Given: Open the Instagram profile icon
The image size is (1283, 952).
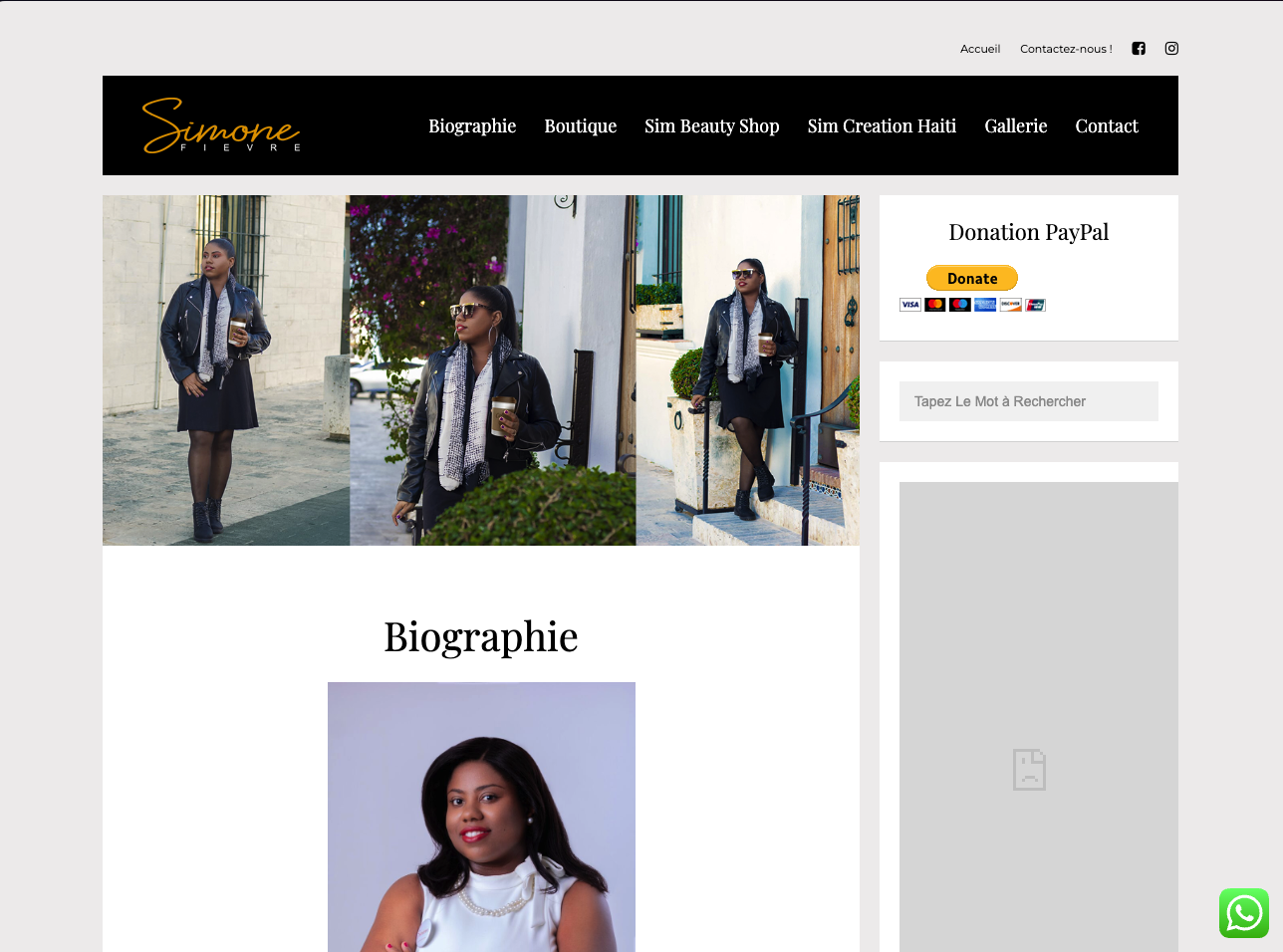Looking at the screenshot, I should (x=1171, y=48).
